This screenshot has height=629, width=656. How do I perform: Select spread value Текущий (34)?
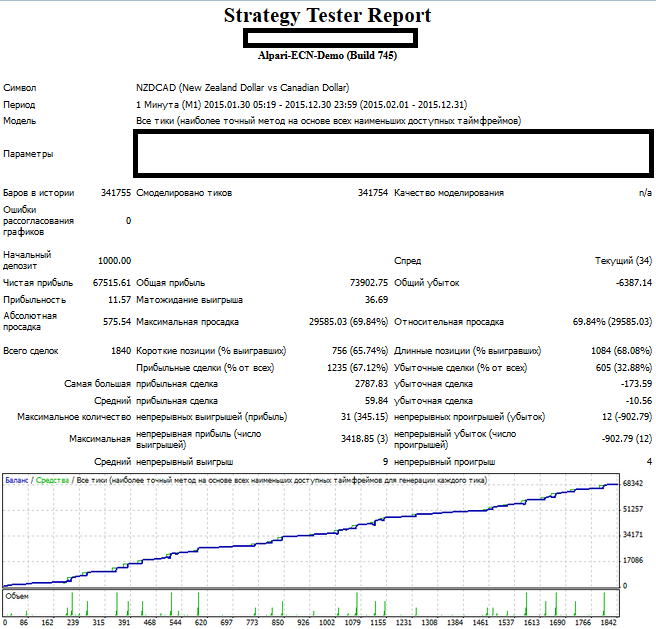[623, 261]
